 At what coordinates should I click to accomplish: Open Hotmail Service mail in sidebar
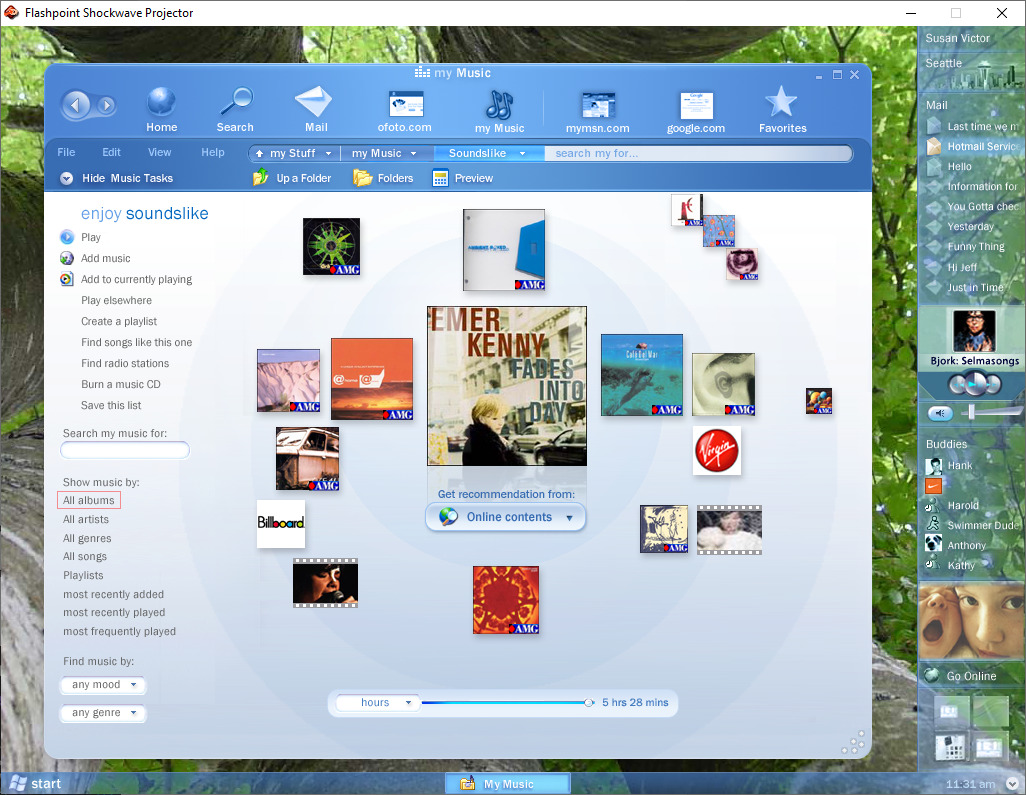tap(974, 147)
